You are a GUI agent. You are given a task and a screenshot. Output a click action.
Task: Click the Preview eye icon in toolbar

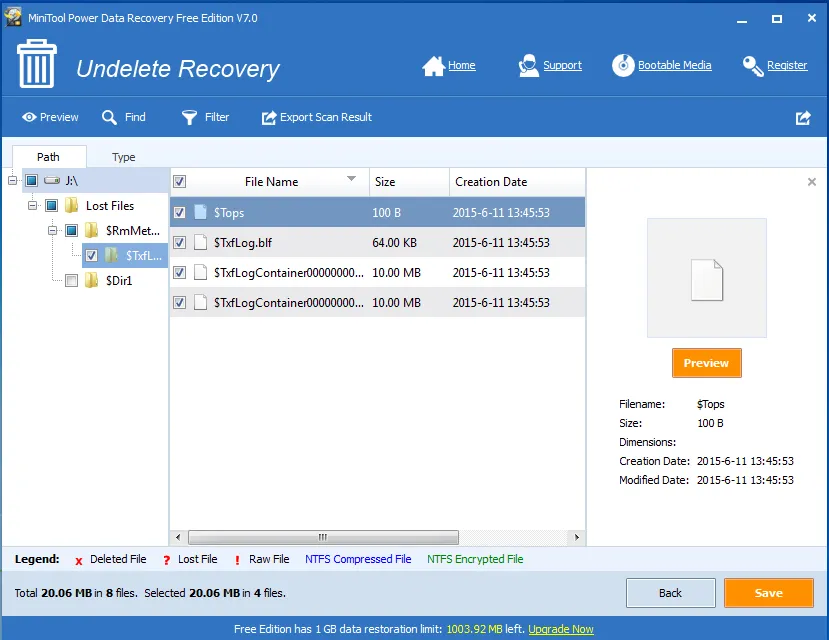pyautogui.click(x=29, y=117)
